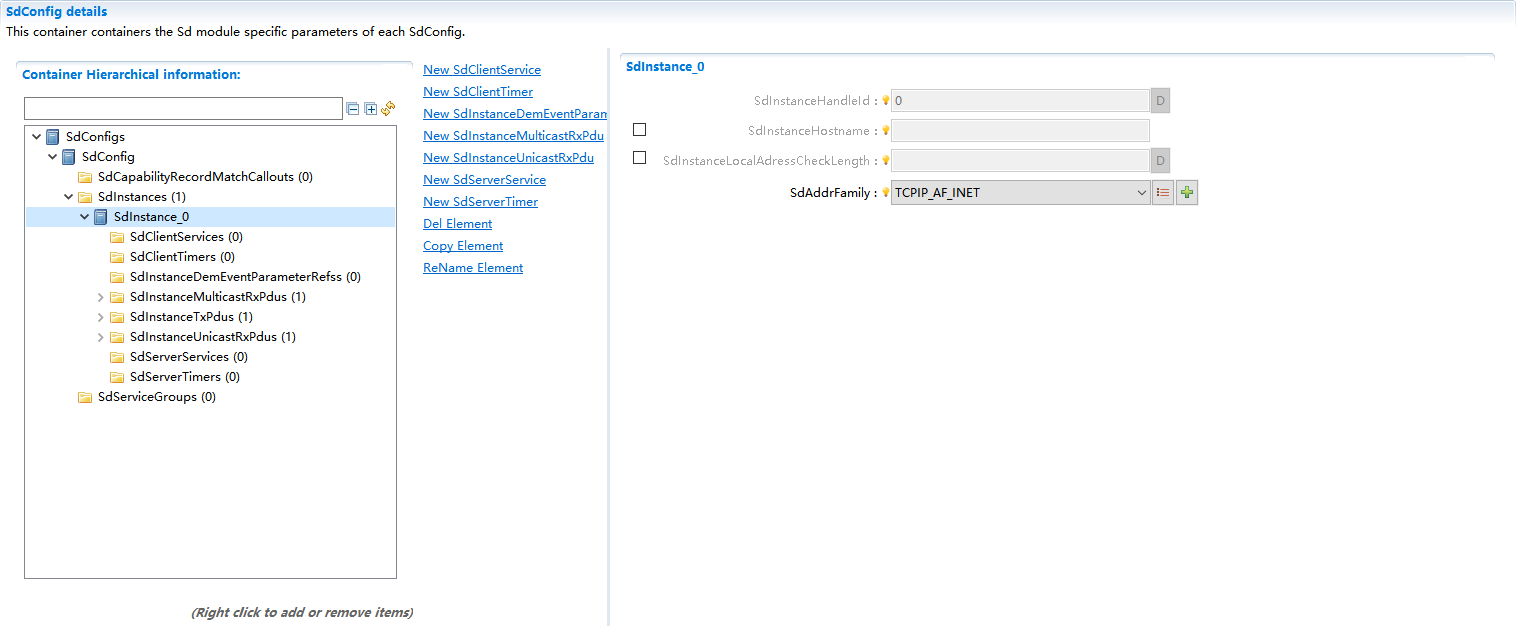
Task: Click the green plus icon beside SdAddrFamily
Action: 1186,192
